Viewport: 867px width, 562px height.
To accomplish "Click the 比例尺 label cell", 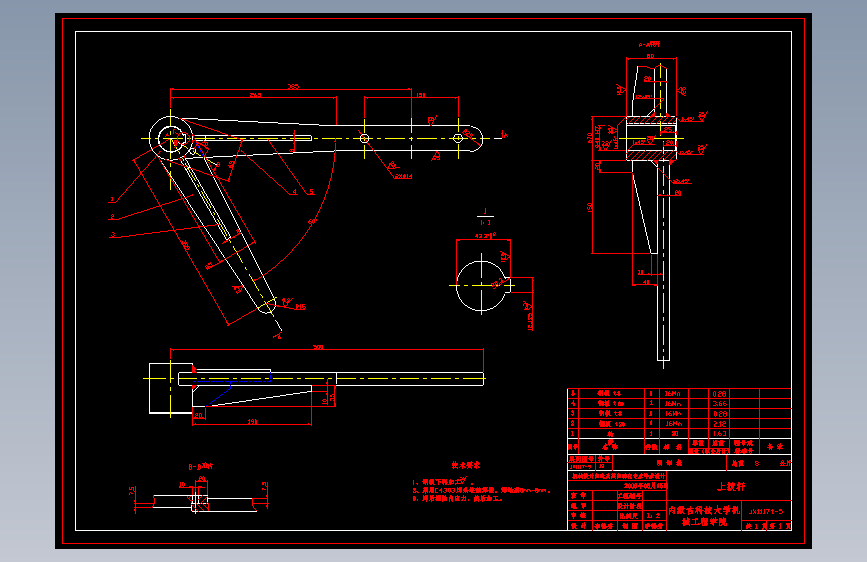I will 629,516.
